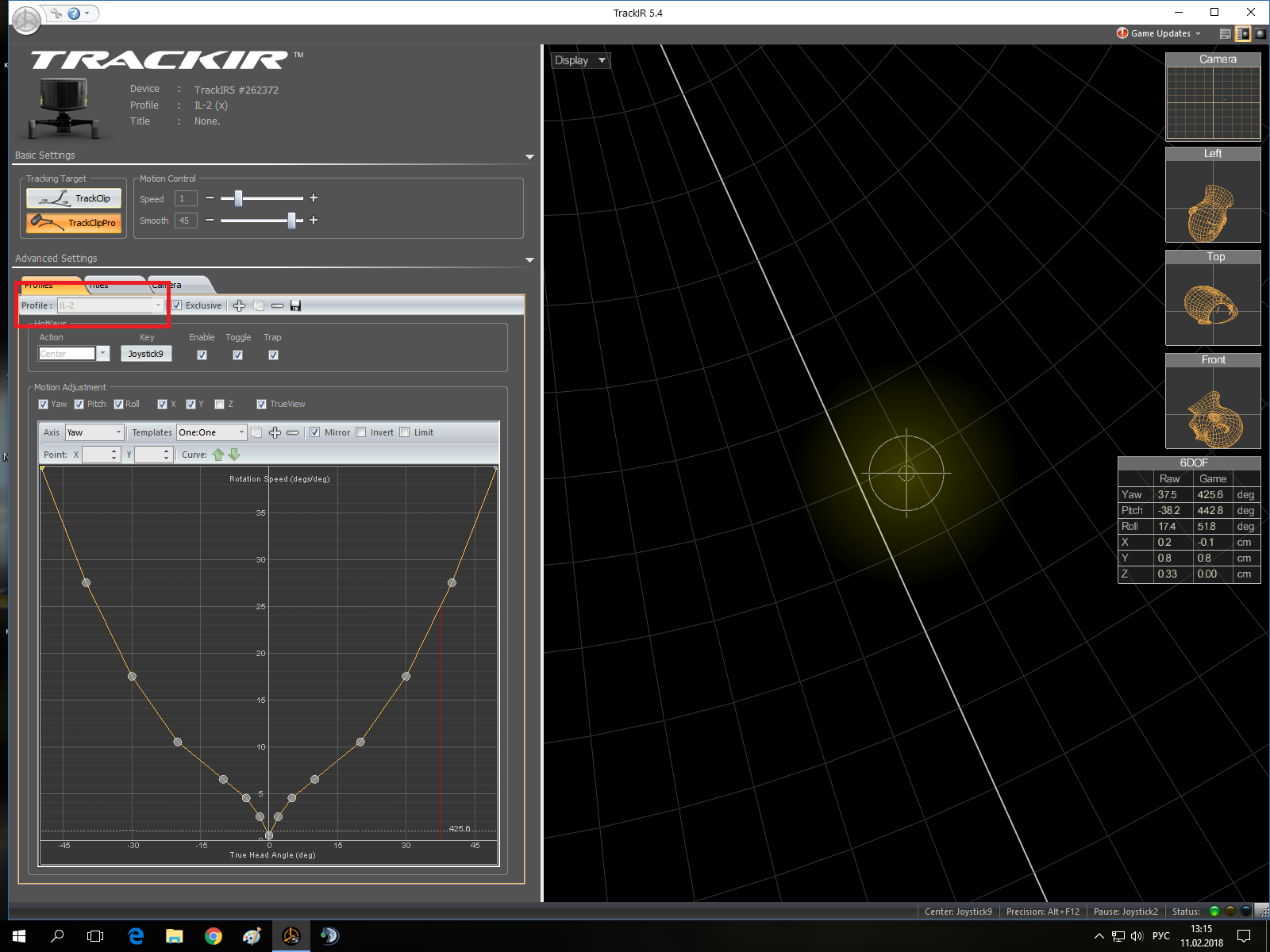Viewport: 1270px width, 952px height.
Task: Open the Profile IL-2 dropdown
Action: 110,305
